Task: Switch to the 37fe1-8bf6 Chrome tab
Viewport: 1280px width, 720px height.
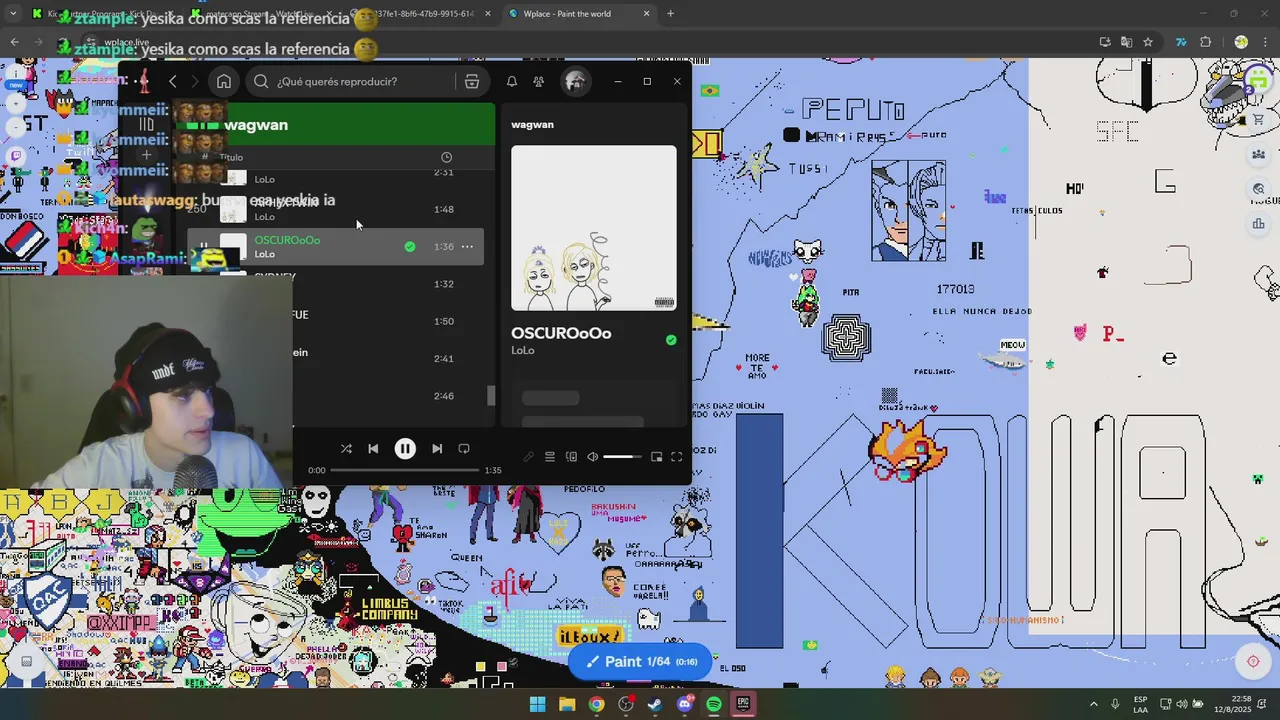Action: [x=420, y=14]
